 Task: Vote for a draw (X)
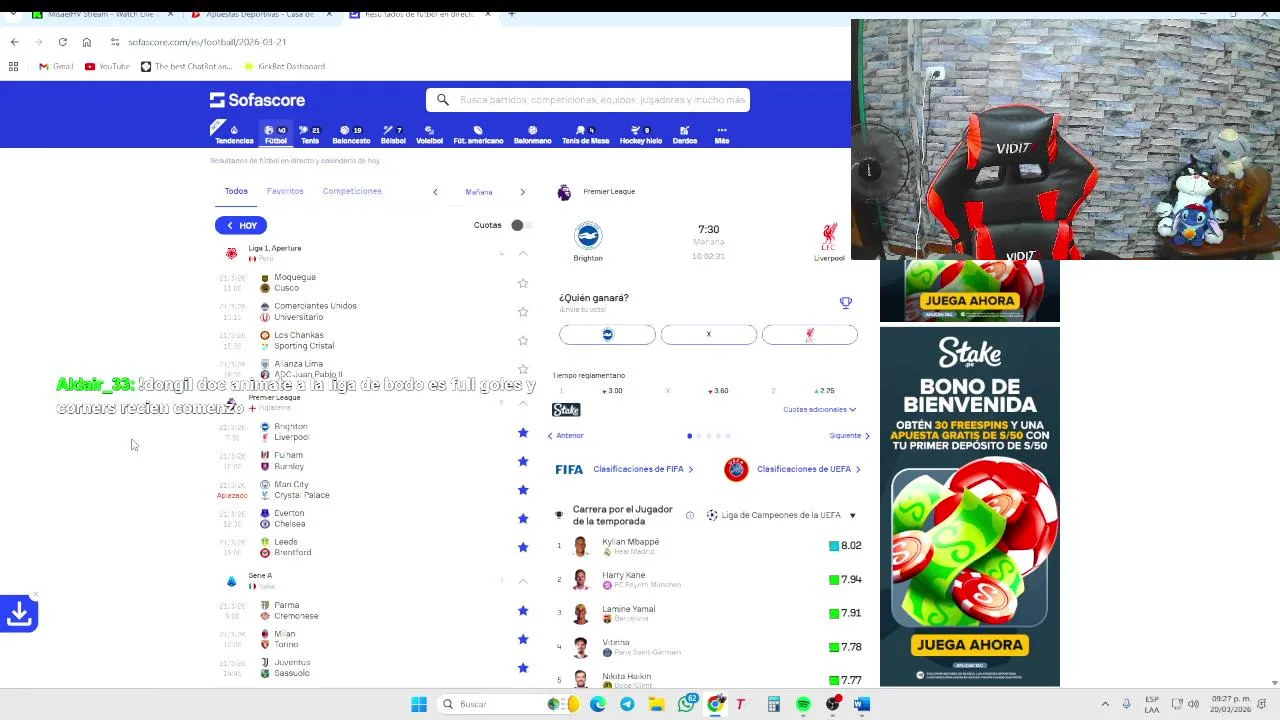[x=709, y=334]
